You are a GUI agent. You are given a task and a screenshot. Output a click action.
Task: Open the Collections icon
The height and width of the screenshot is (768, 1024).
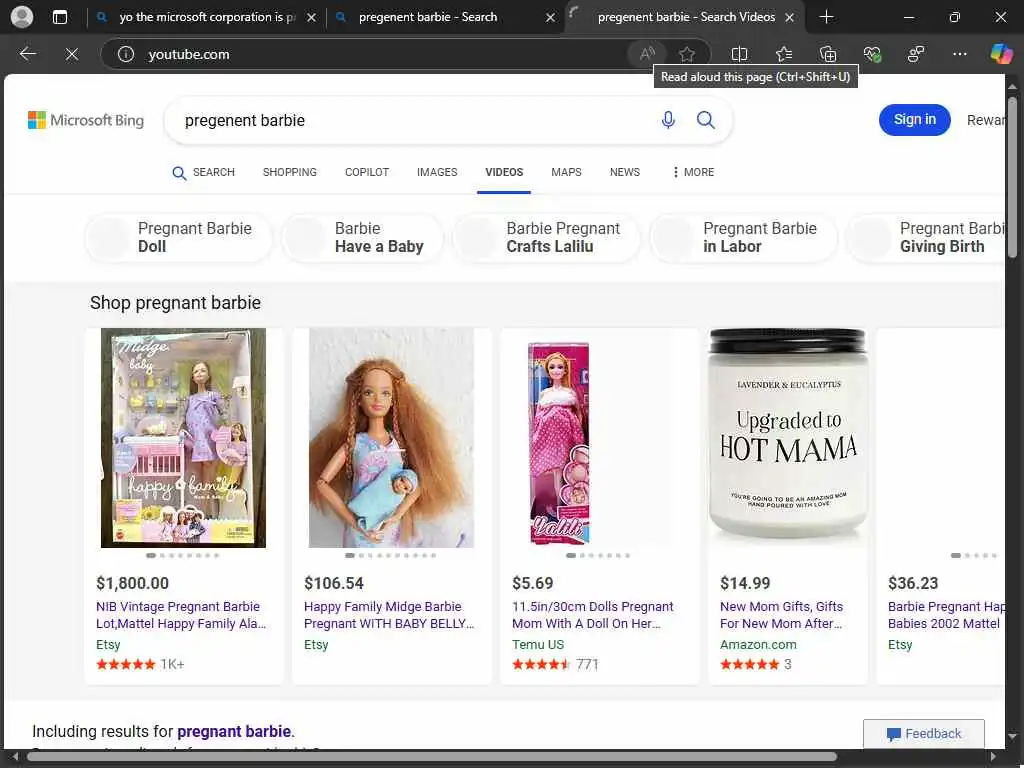point(827,54)
